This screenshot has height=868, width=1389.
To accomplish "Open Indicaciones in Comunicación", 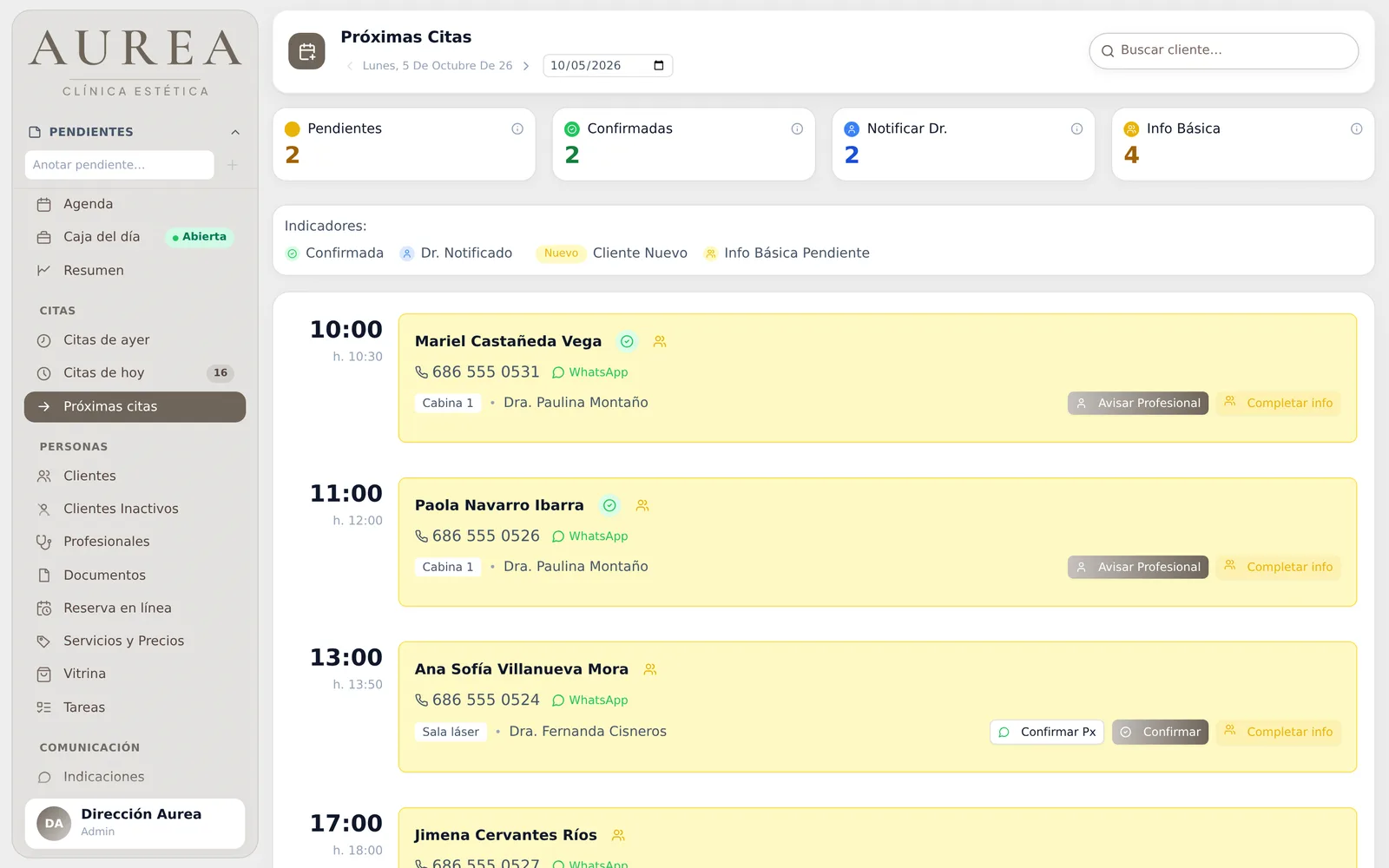I will pos(135,777).
